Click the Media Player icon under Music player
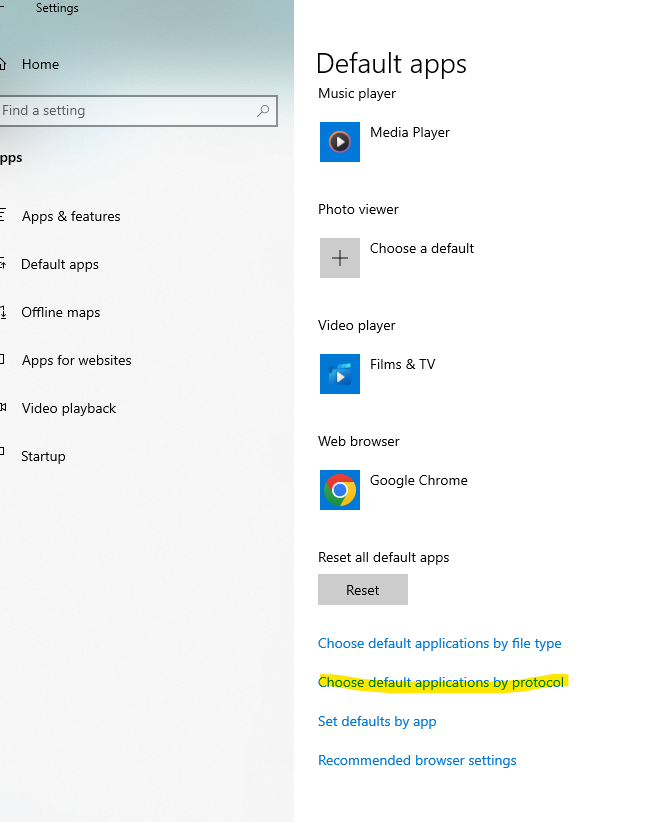The width and height of the screenshot is (648, 822). [x=340, y=142]
